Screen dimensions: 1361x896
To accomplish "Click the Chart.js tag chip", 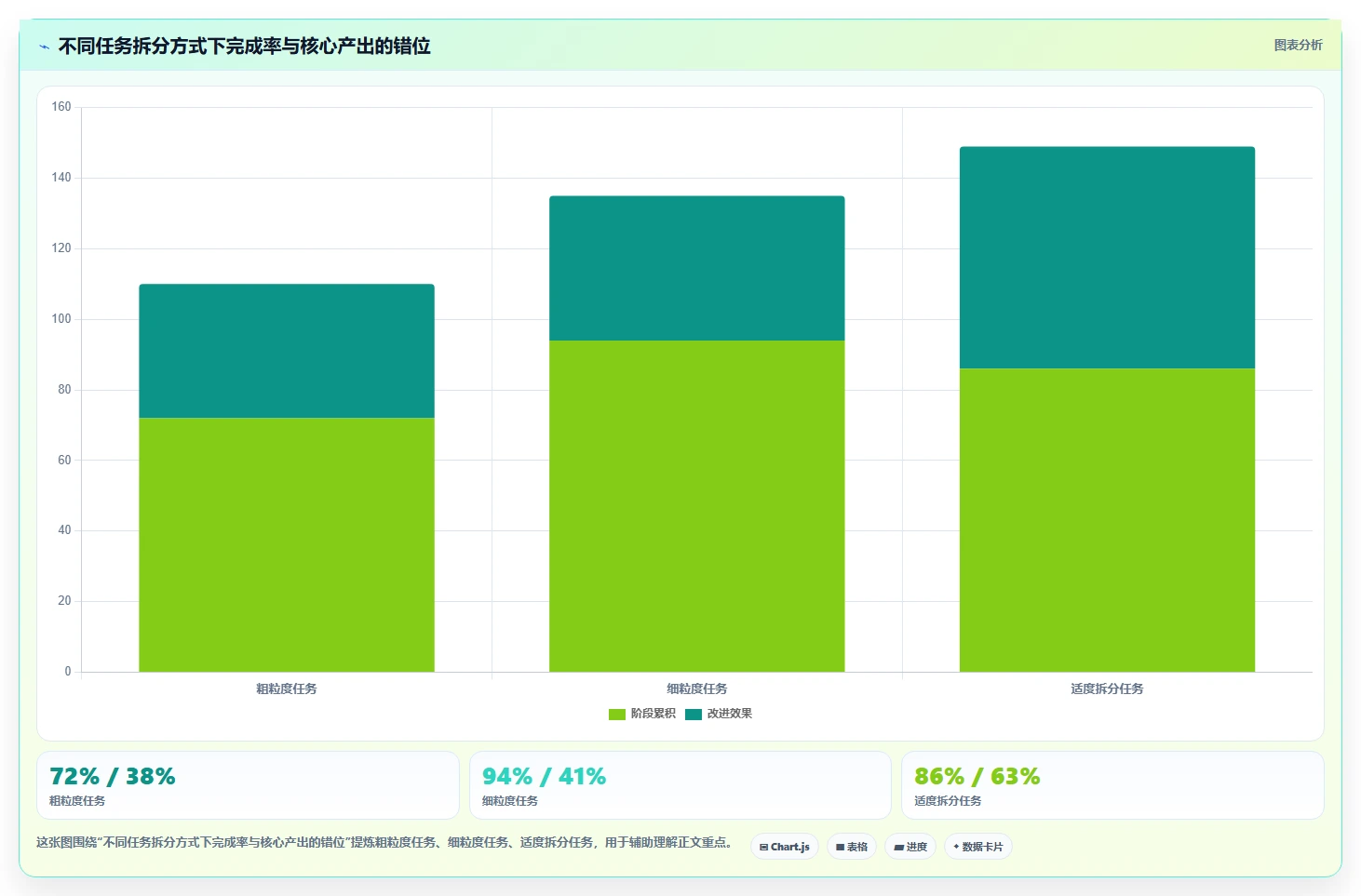I will click(x=785, y=847).
